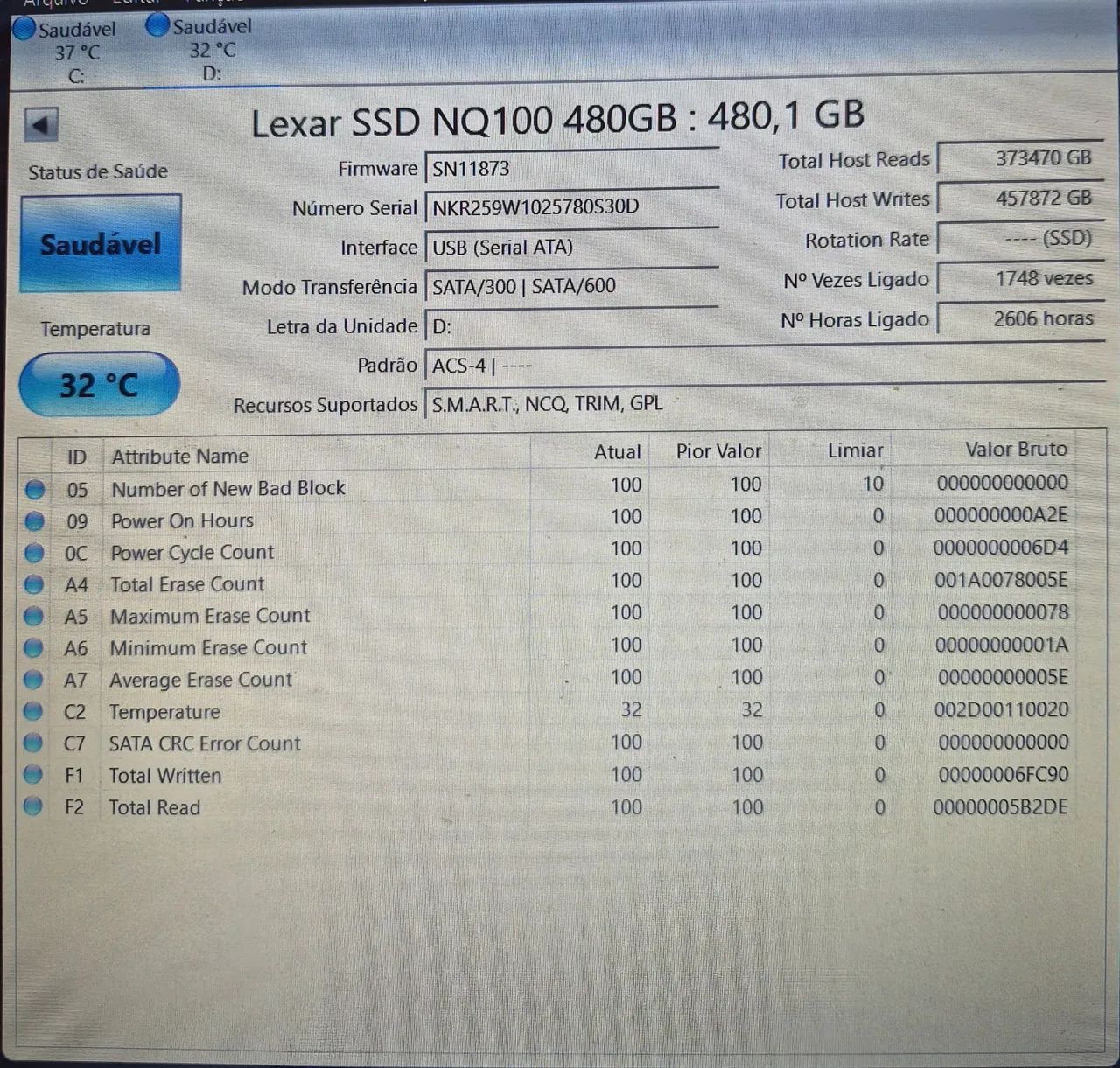The height and width of the screenshot is (1068, 1120).
Task: Click the 32 °C temperature button
Action: click(99, 384)
